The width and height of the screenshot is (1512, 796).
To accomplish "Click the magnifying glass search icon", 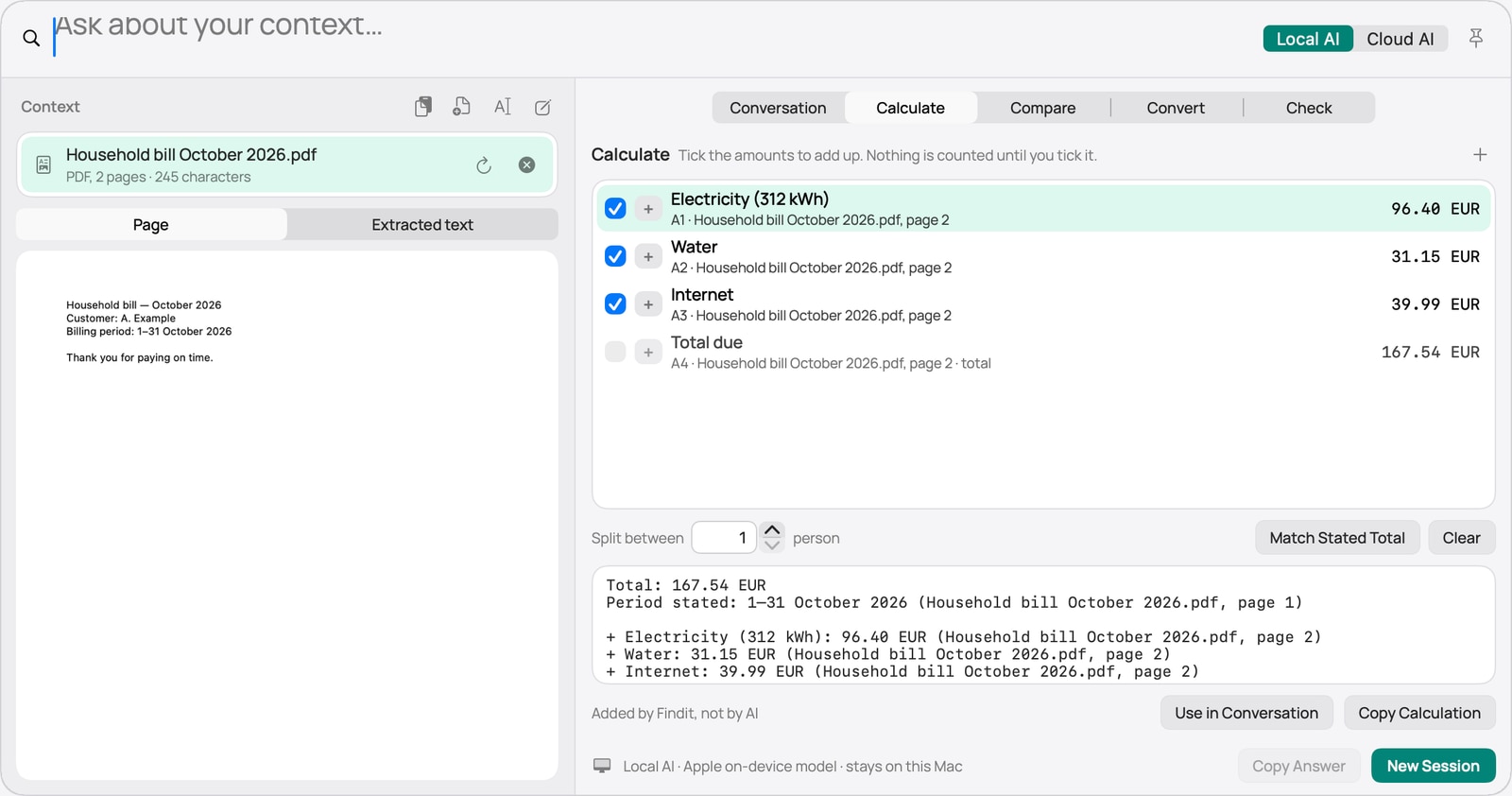I will coord(31,38).
